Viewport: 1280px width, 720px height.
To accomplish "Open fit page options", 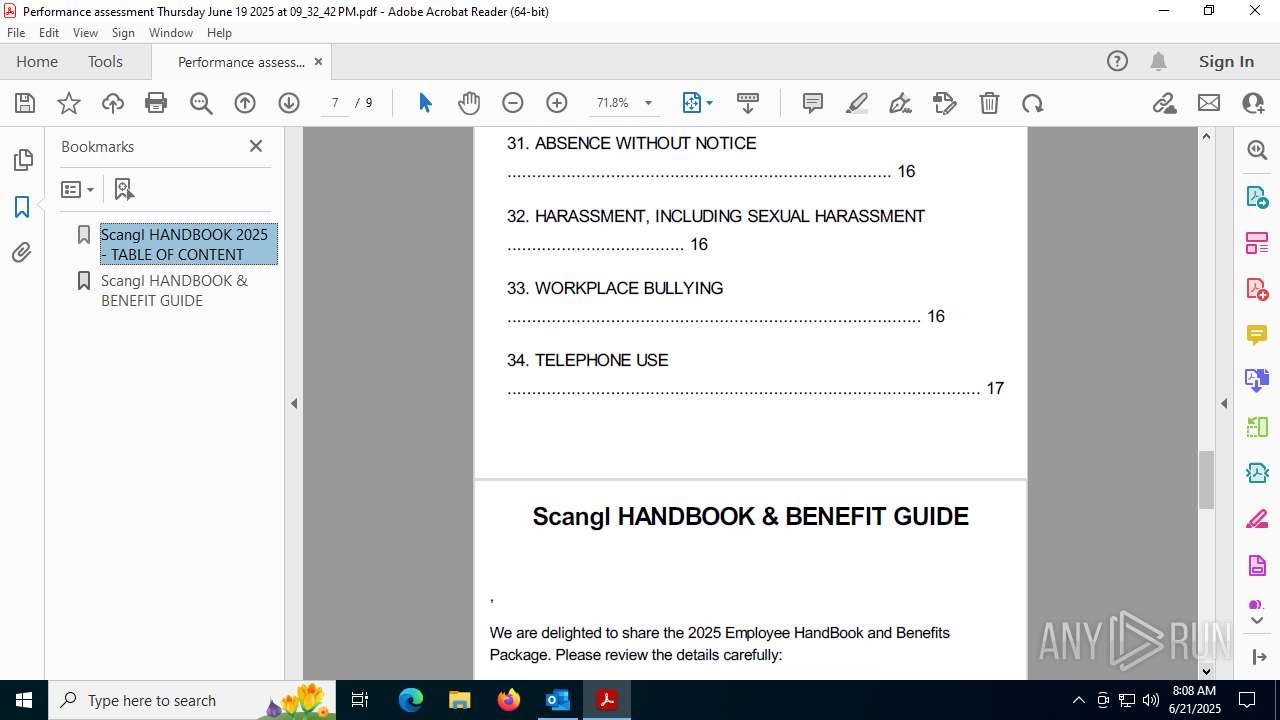I will (x=697, y=103).
